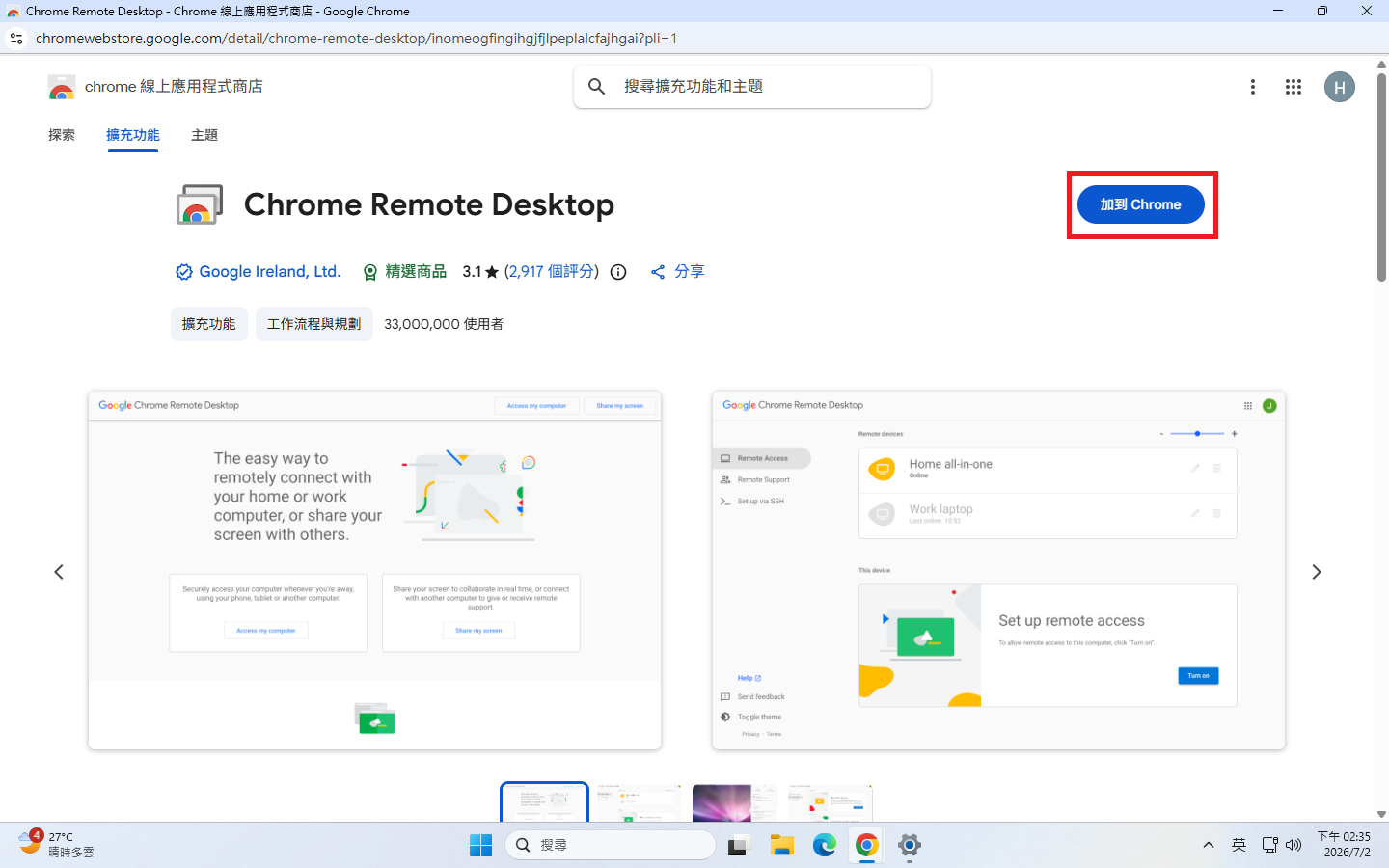Open the ratings info icon

click(618, 272)
